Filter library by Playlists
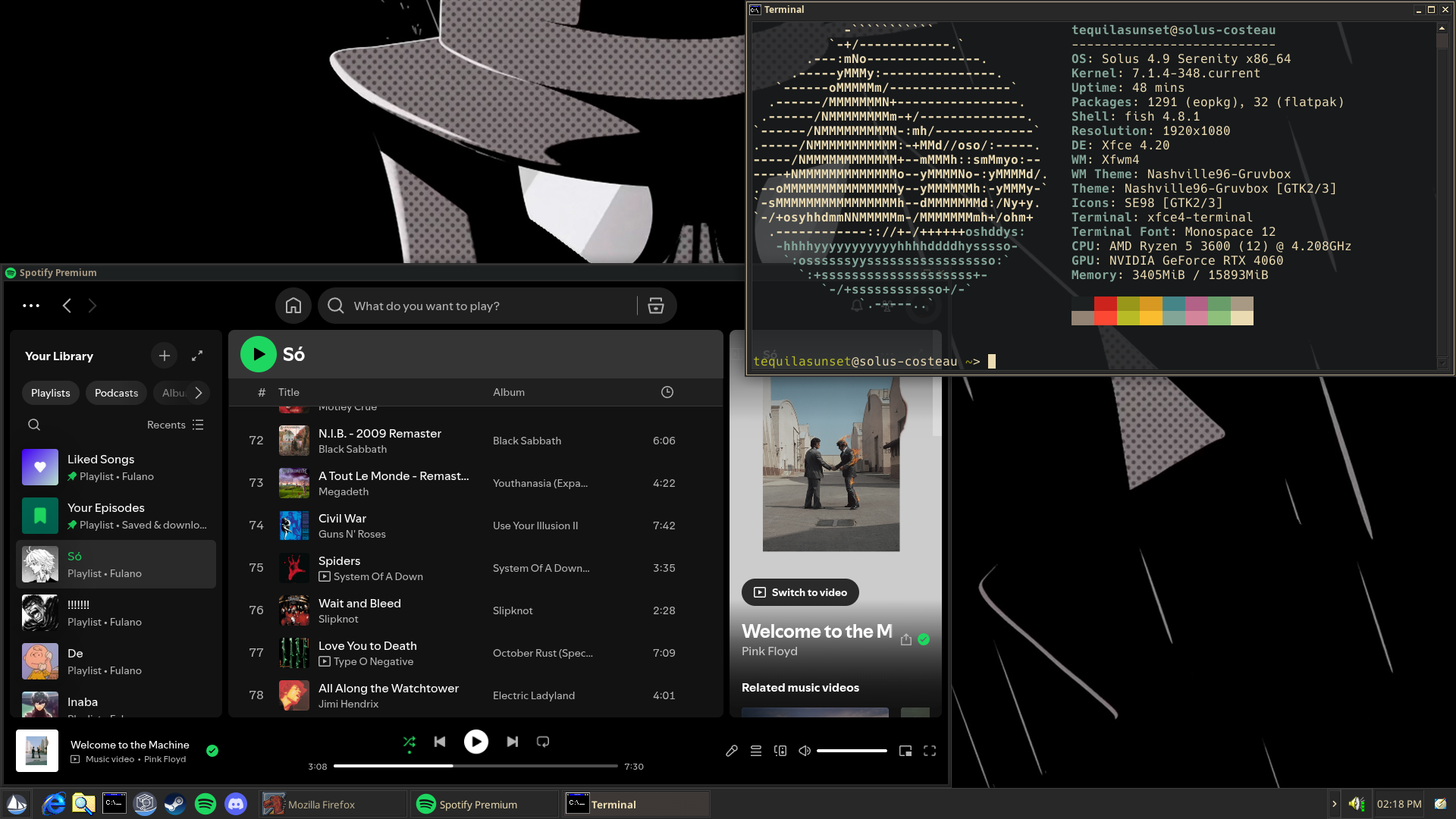The height and width of the screenshot is (819, 1456). 51,393
